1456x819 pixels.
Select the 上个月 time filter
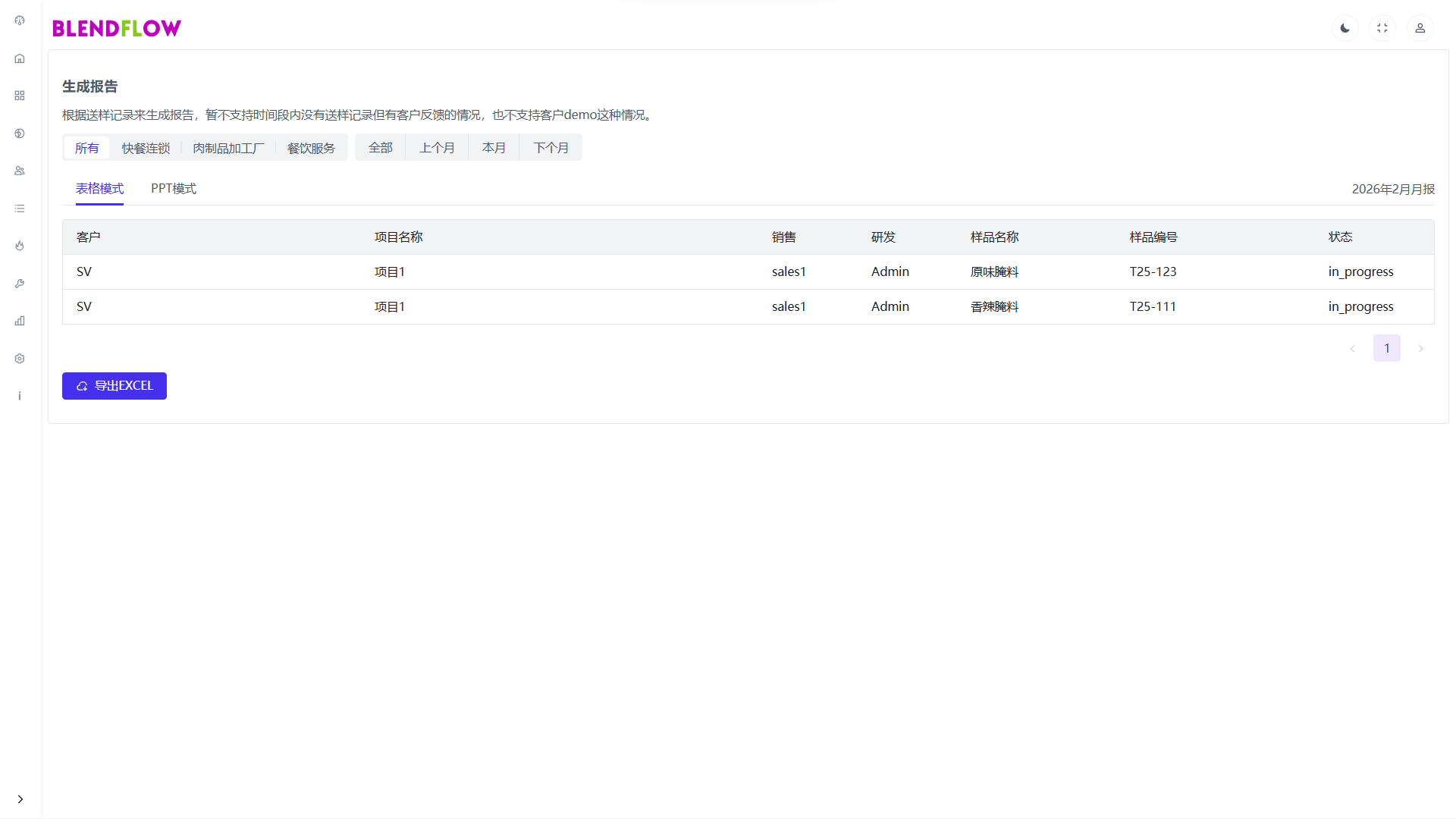pos(437,148)
